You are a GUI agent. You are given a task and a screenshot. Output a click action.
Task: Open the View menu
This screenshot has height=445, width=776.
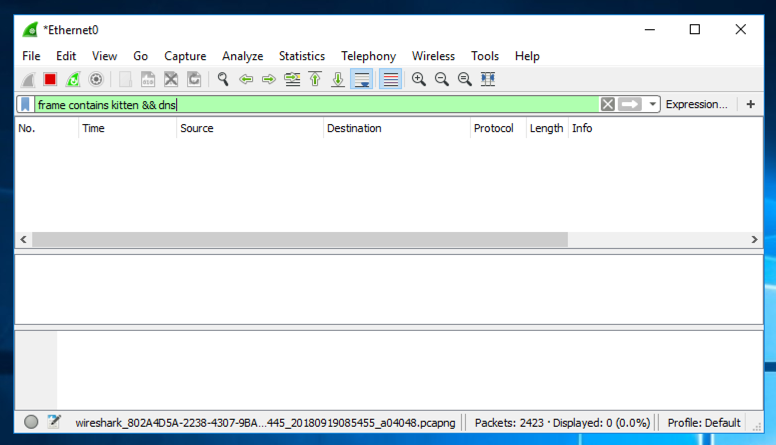coord(104,56)
